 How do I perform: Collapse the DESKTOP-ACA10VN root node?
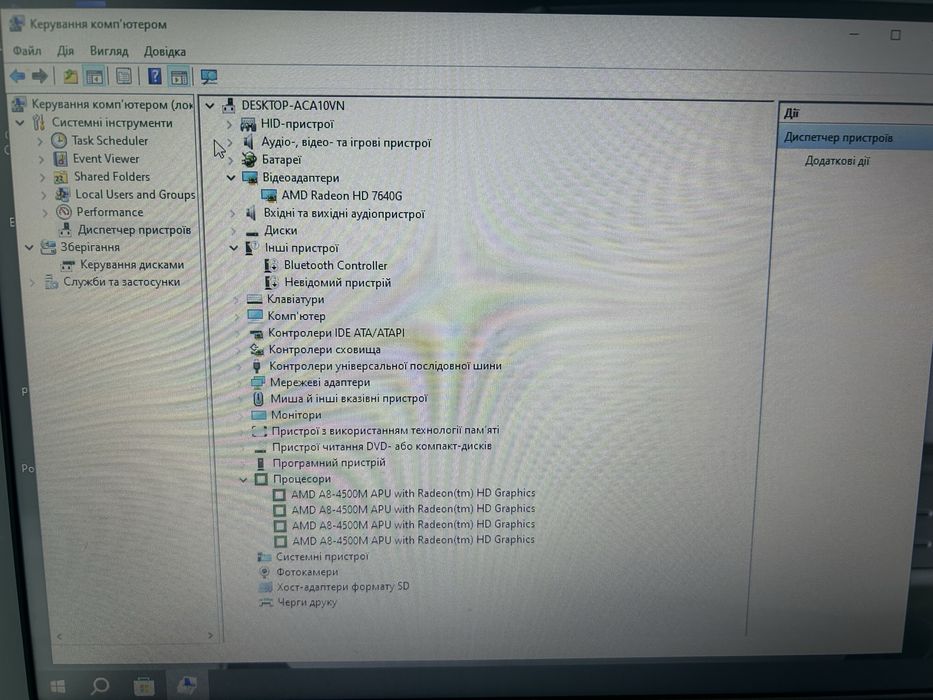coord(209,106)
